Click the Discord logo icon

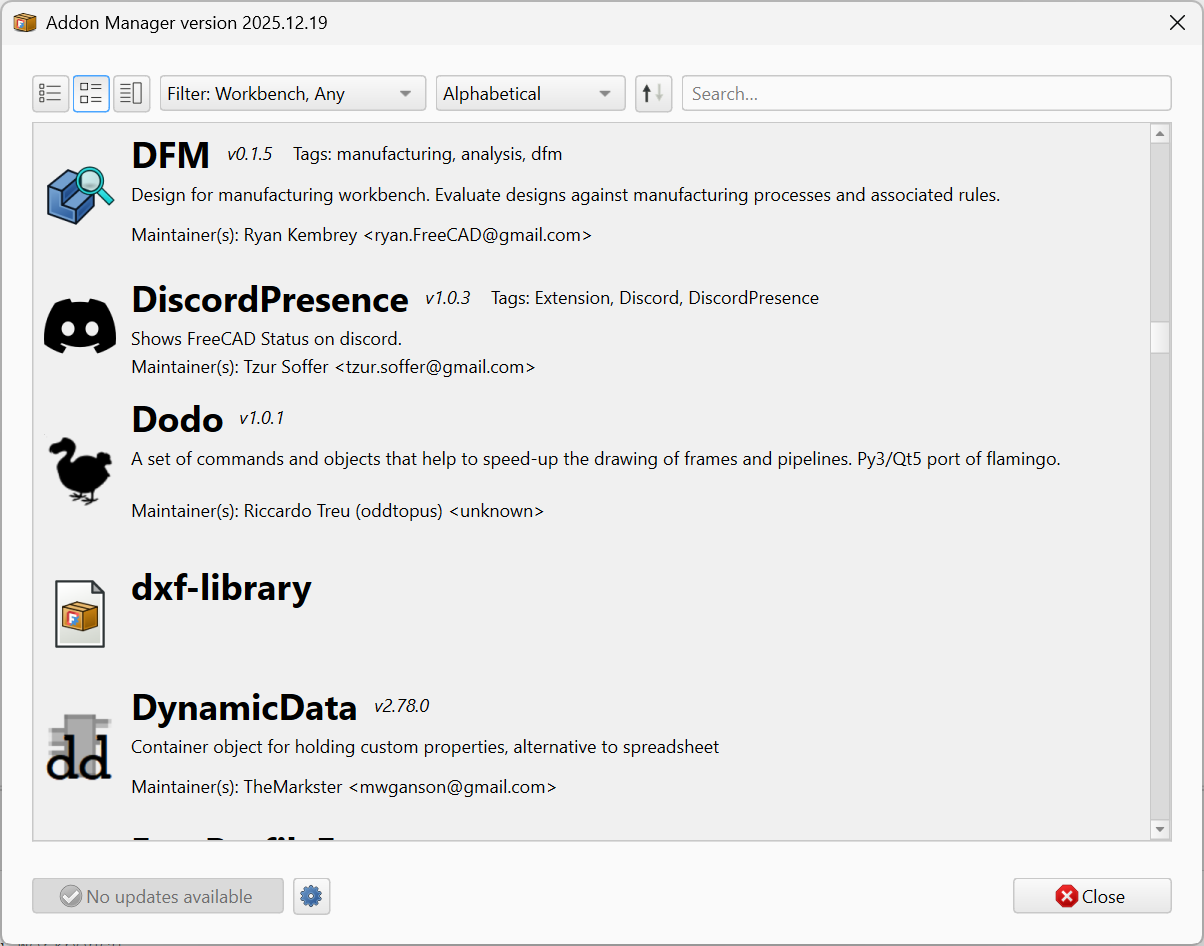80,326
